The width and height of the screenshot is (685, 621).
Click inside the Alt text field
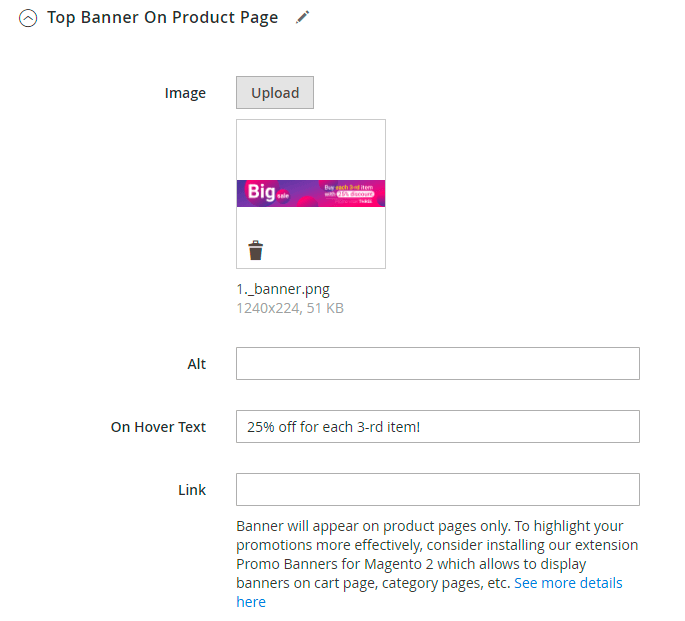[437, 364]
